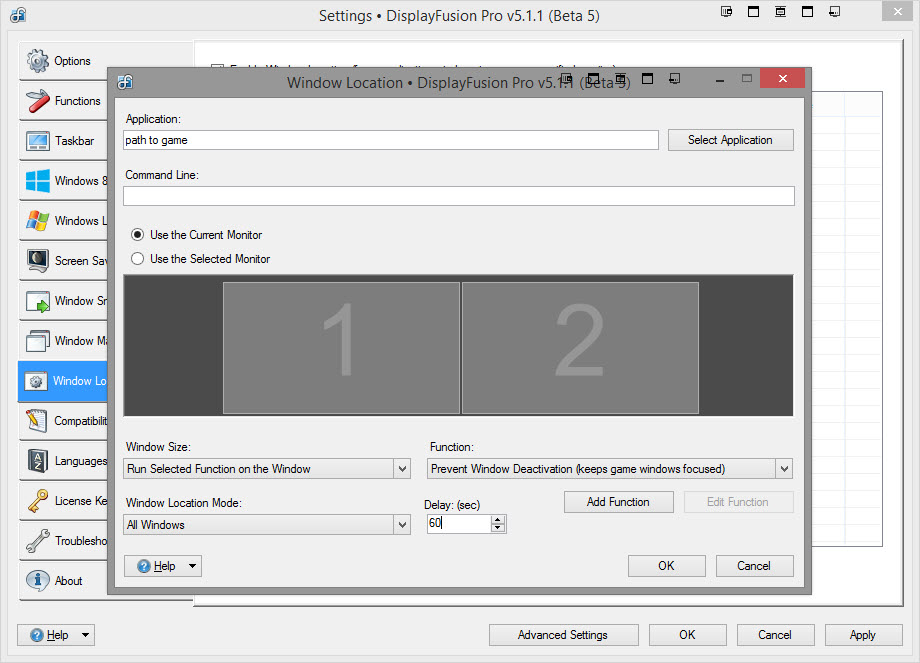This screenshot has width=920, height=663.
Task: Click the Select Application button
Action: coord(730,140)
